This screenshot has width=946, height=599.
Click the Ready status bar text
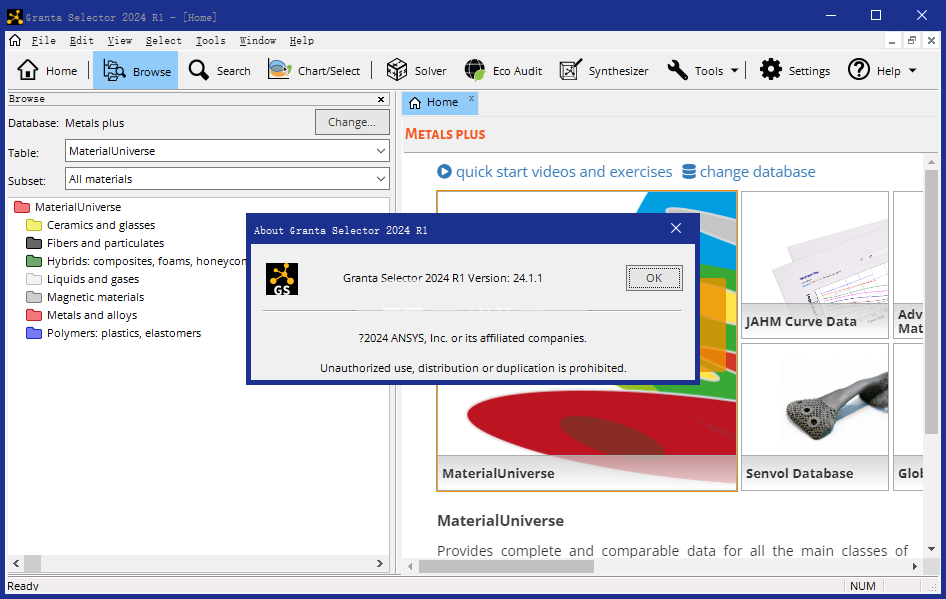(23, 586)
